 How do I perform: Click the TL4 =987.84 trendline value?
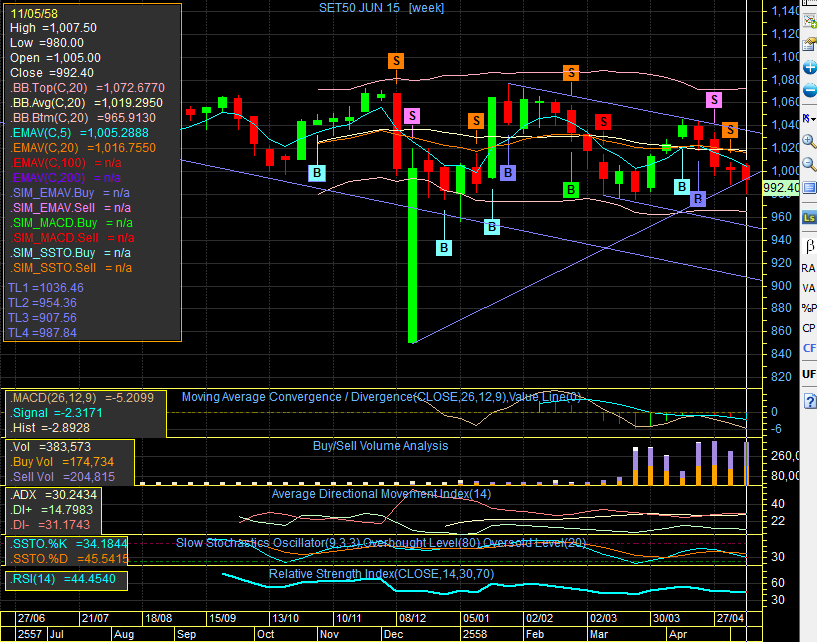pos(43,332)
